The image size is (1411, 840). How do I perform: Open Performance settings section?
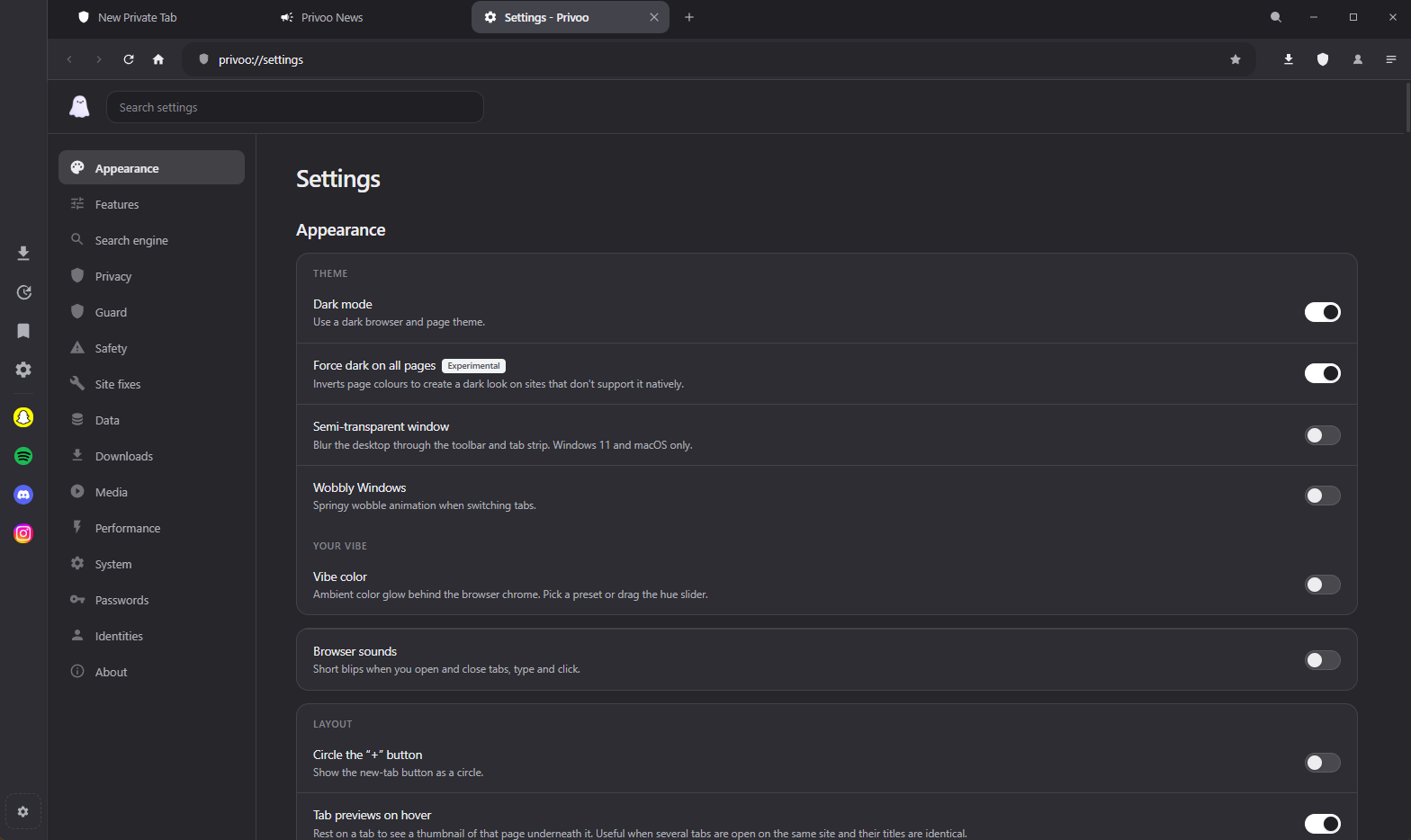pos(151,528)
